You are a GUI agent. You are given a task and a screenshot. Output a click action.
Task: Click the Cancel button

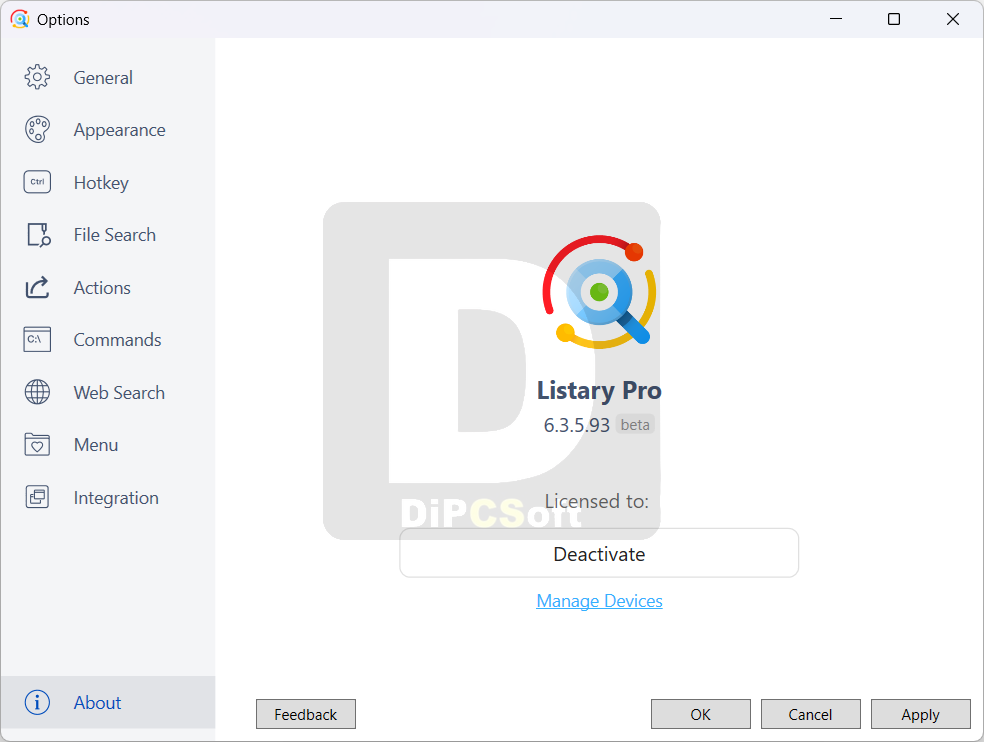810,714
